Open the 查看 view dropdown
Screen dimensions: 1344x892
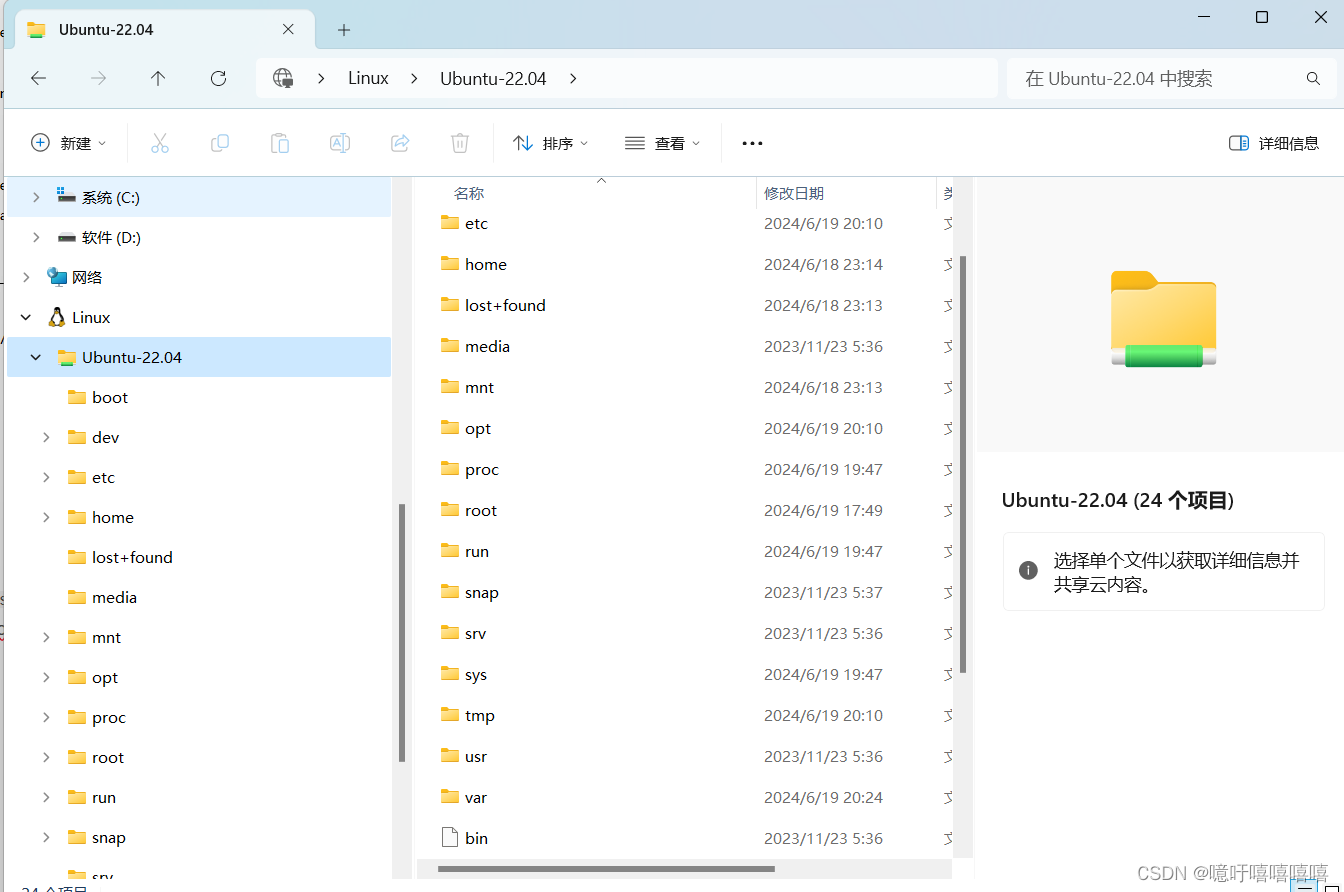point(663,143)
